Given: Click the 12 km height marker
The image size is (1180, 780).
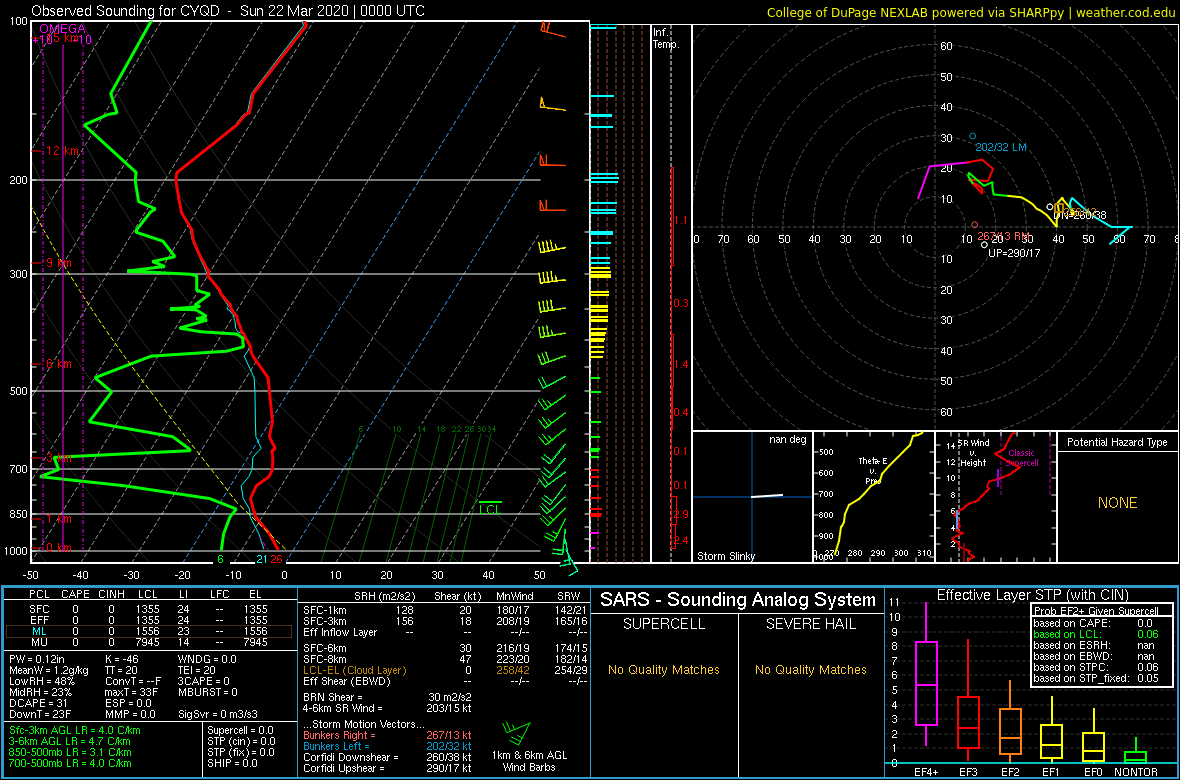Looking at the screenshot, I should click(62, 151).
